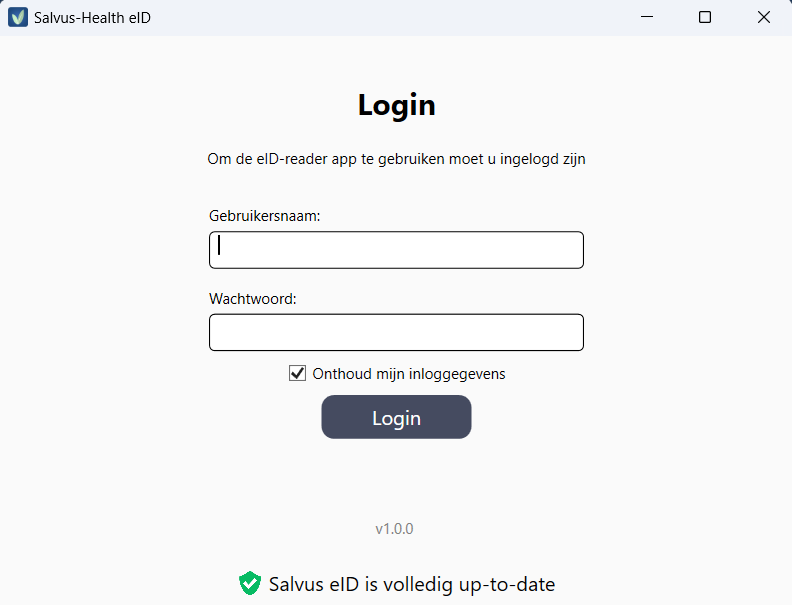Viewport: 792px width, 605px height.
Task: Maximize the Salvus-Health eID window
Action: click(705, 18)
